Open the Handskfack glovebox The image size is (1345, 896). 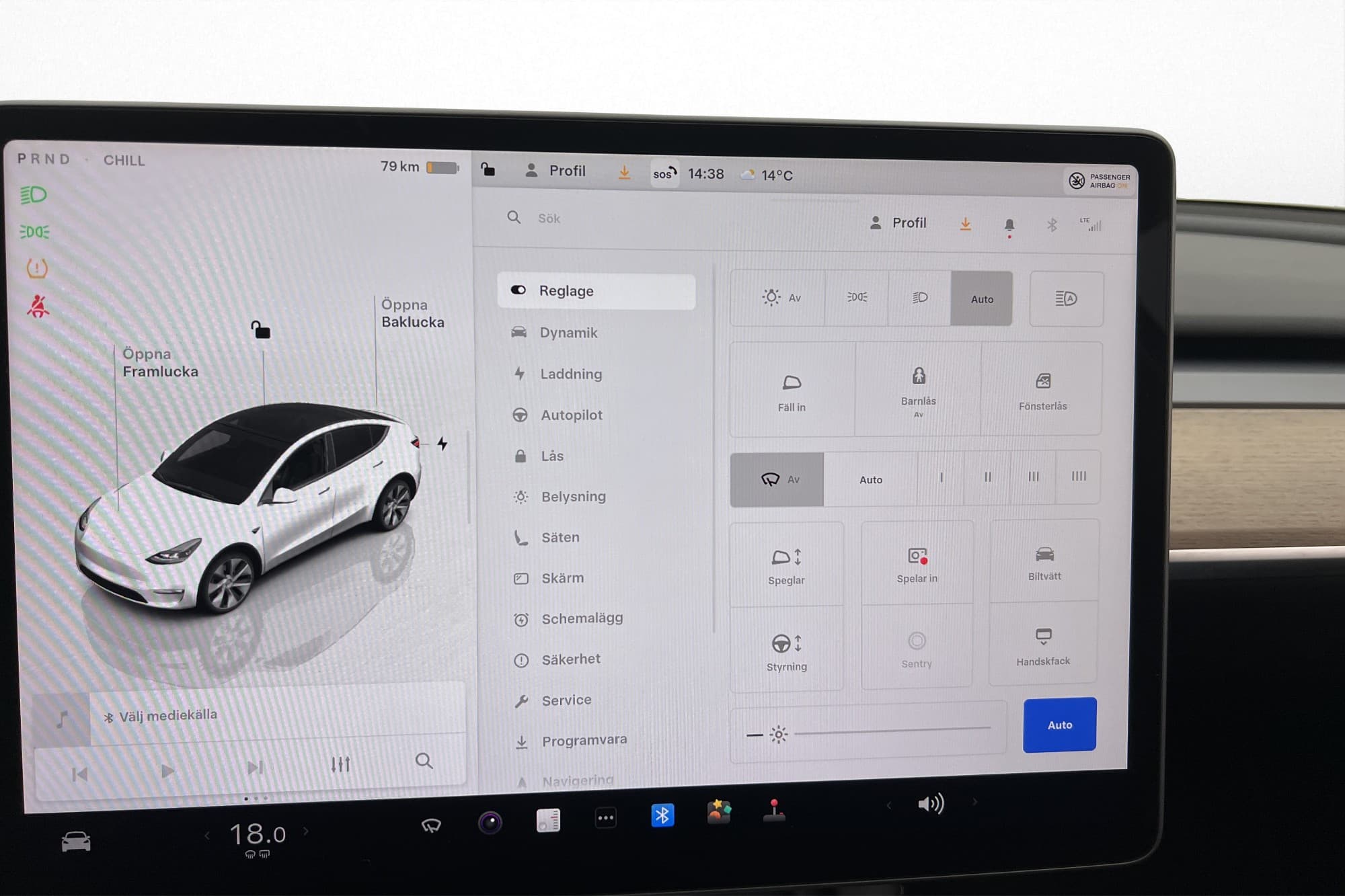[1043, 646]
